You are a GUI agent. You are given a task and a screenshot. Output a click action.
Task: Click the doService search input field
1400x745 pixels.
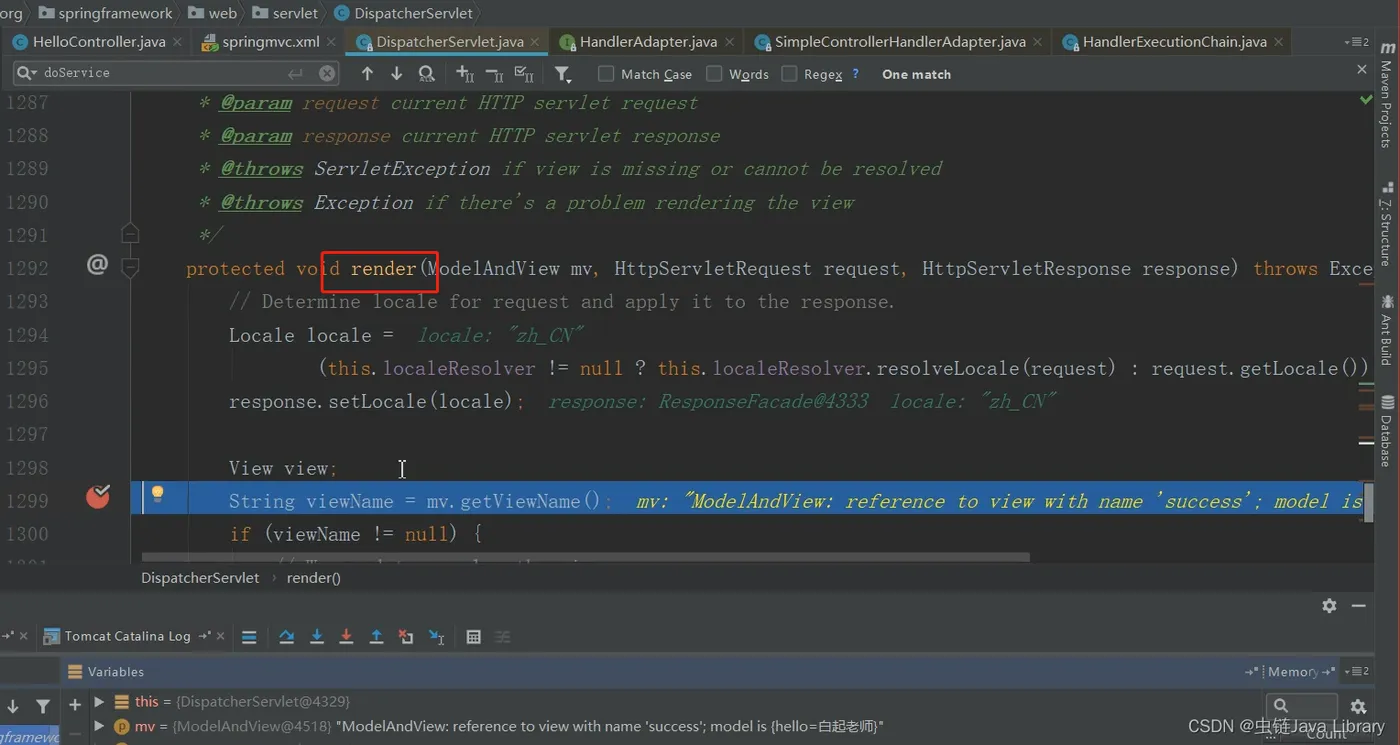pyautogui.click(x=175, y=73)
